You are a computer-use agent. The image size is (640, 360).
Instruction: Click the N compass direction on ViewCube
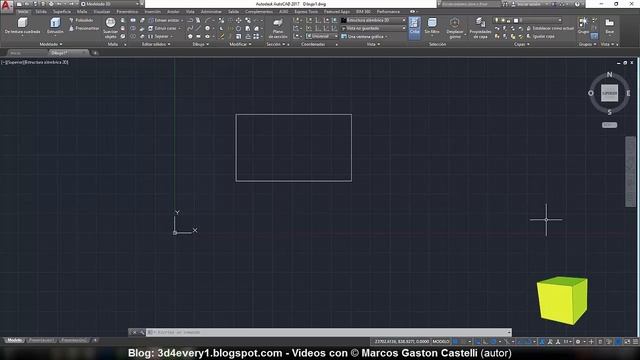pos(609,75)
